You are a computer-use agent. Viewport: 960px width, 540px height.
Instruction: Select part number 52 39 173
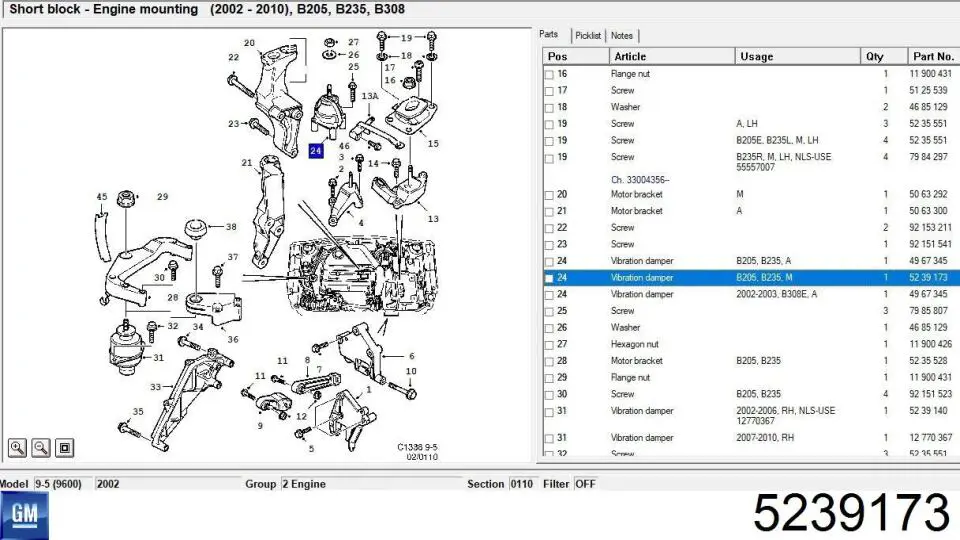(x=928, y=277)
